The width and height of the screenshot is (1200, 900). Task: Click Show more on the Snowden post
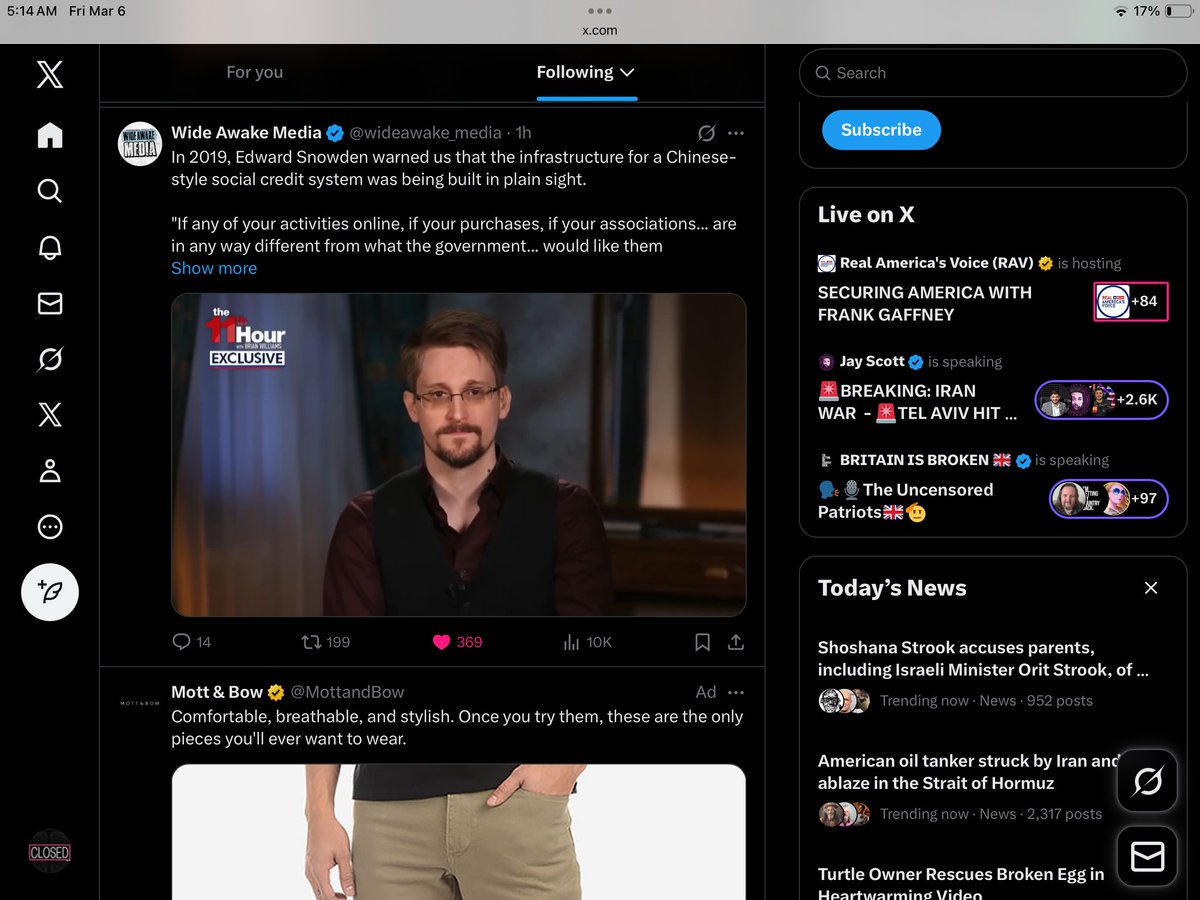[x=213, y=268]
